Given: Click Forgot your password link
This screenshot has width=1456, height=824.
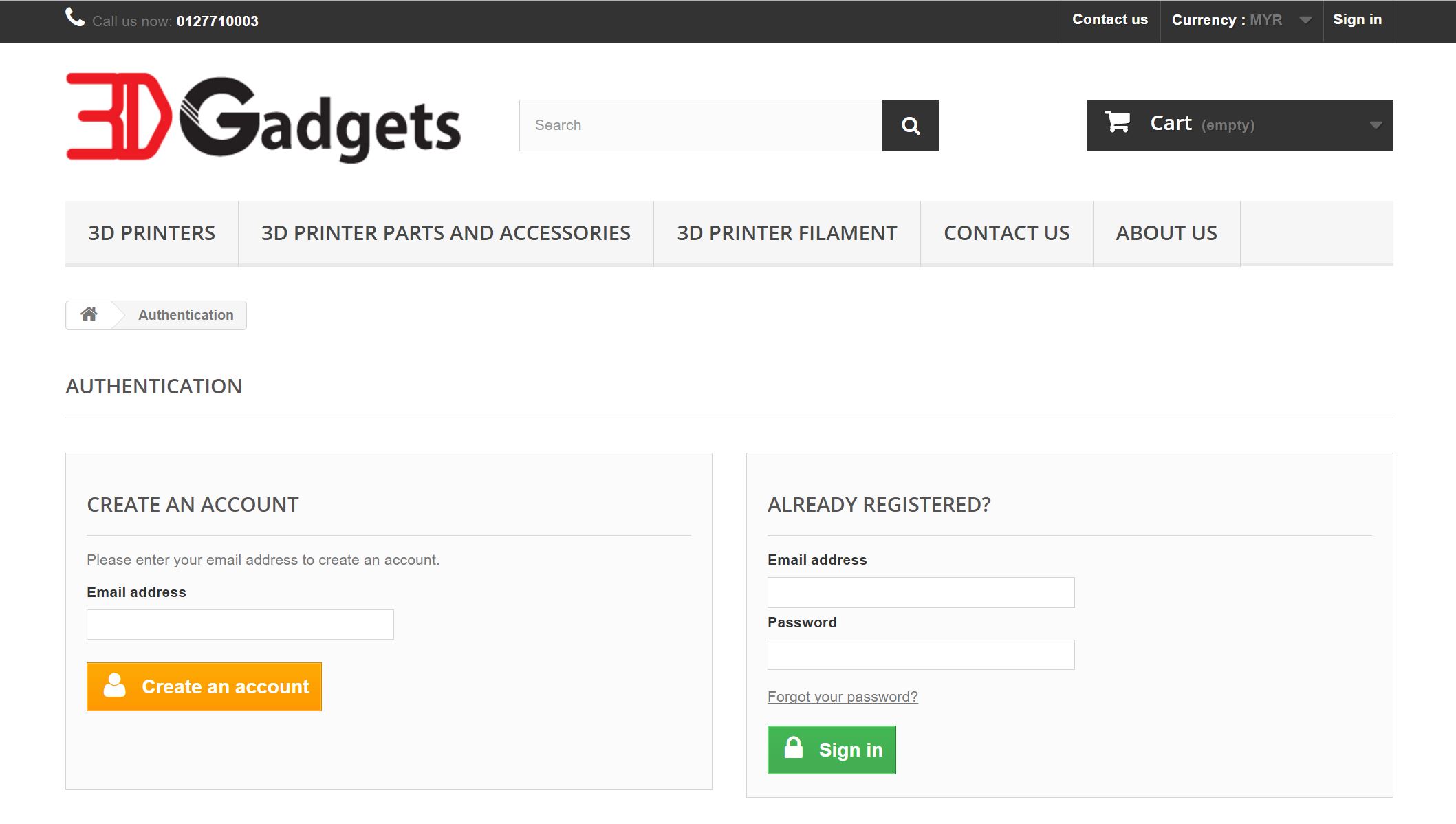Looking at the screenshot, I should pyautogui.click(x=843, y=697).
